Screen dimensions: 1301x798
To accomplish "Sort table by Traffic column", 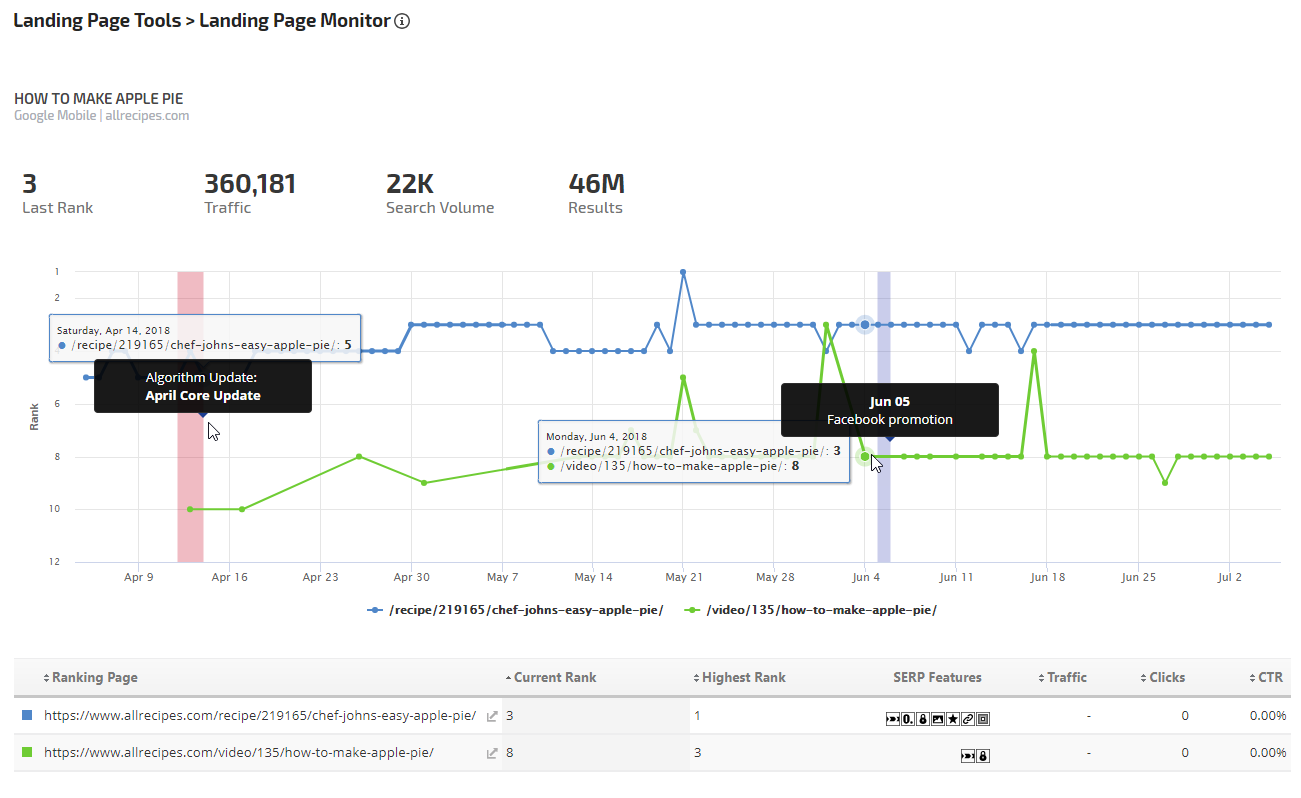I will coord(1066,677).
